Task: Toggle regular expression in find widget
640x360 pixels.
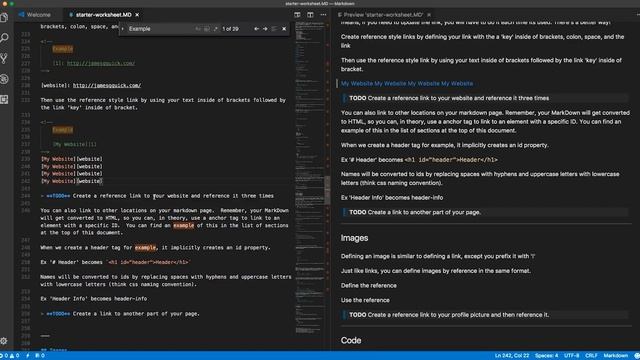Action: point(215,29)
